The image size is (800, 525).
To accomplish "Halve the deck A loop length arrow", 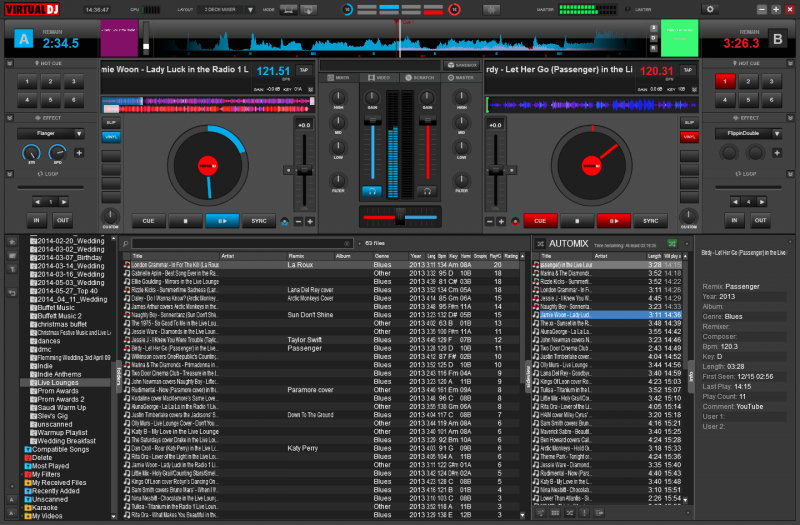I will point(37,202).
